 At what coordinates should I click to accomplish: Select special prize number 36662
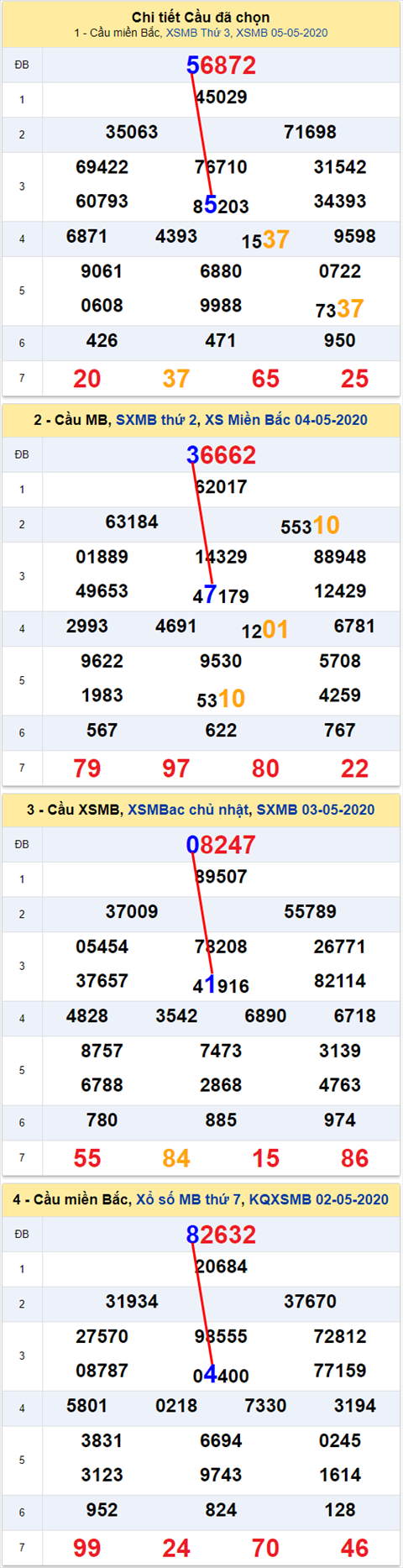coord(221,454)
